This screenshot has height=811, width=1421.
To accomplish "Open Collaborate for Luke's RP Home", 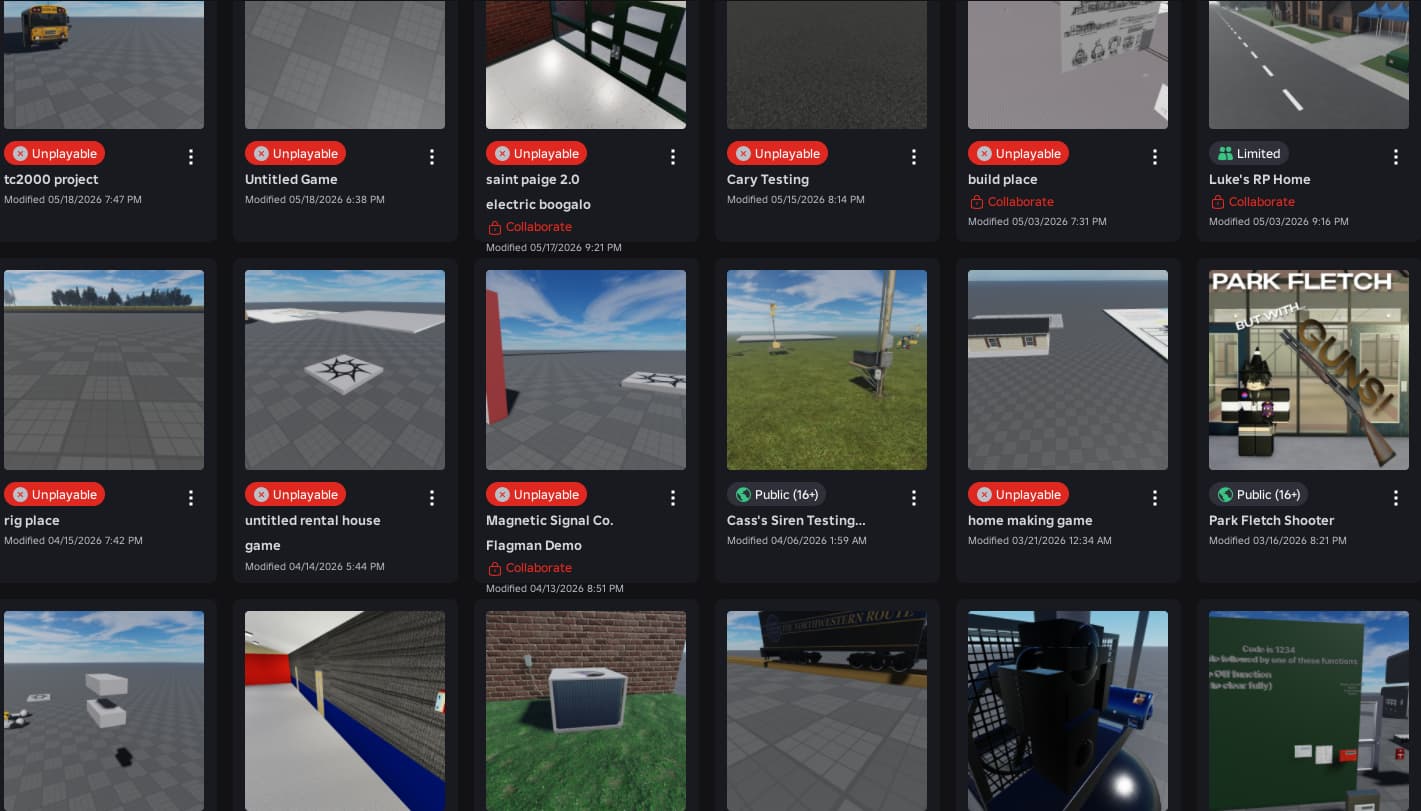I will click(x=1253, y=202).
